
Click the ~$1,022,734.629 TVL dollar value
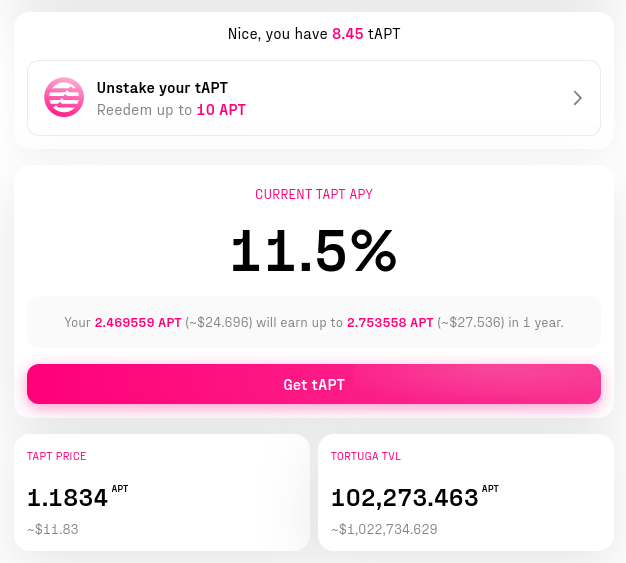(384, 529)
